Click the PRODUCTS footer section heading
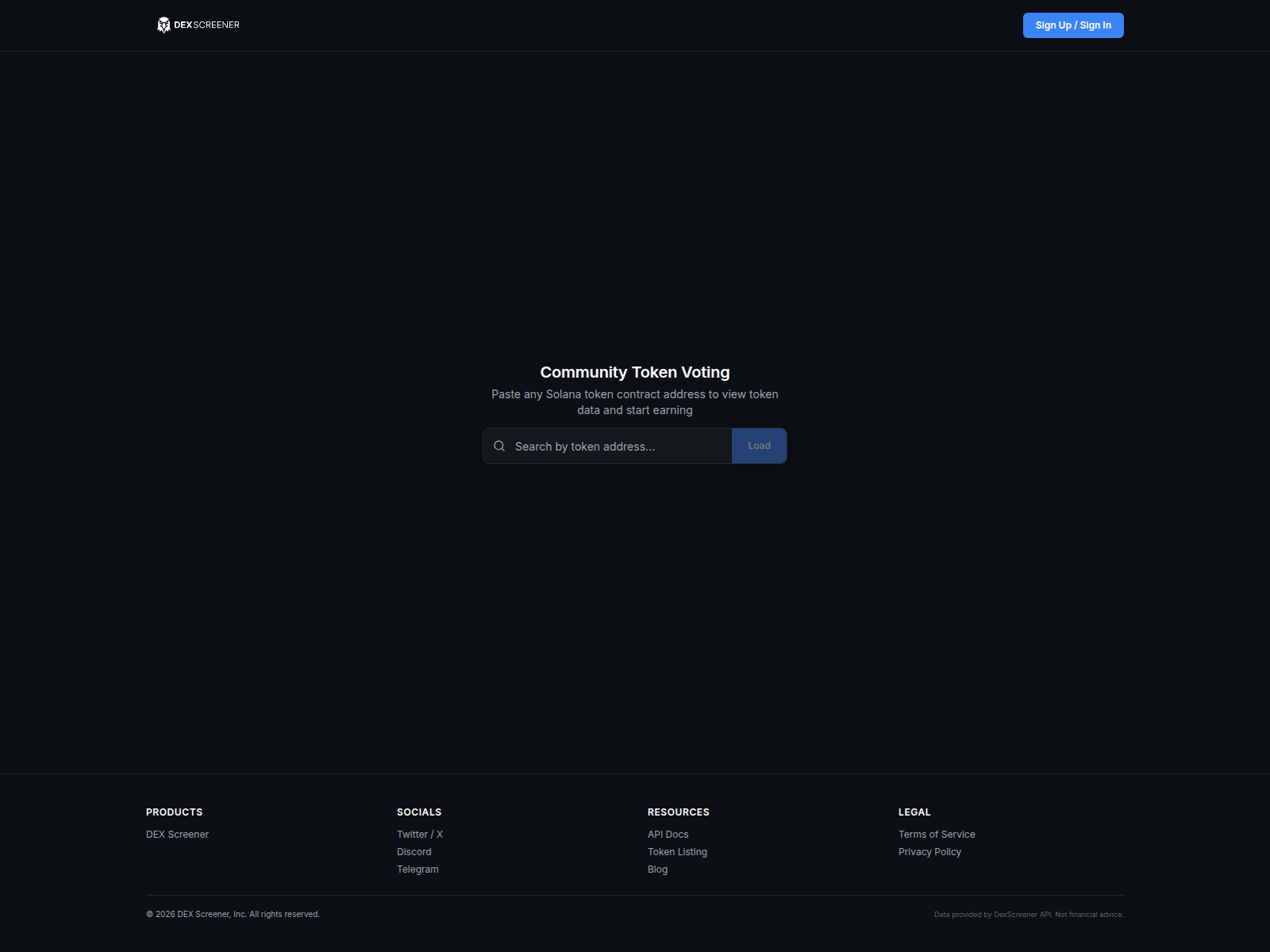The image size is (1270, 952). click(x=174, y=812)
